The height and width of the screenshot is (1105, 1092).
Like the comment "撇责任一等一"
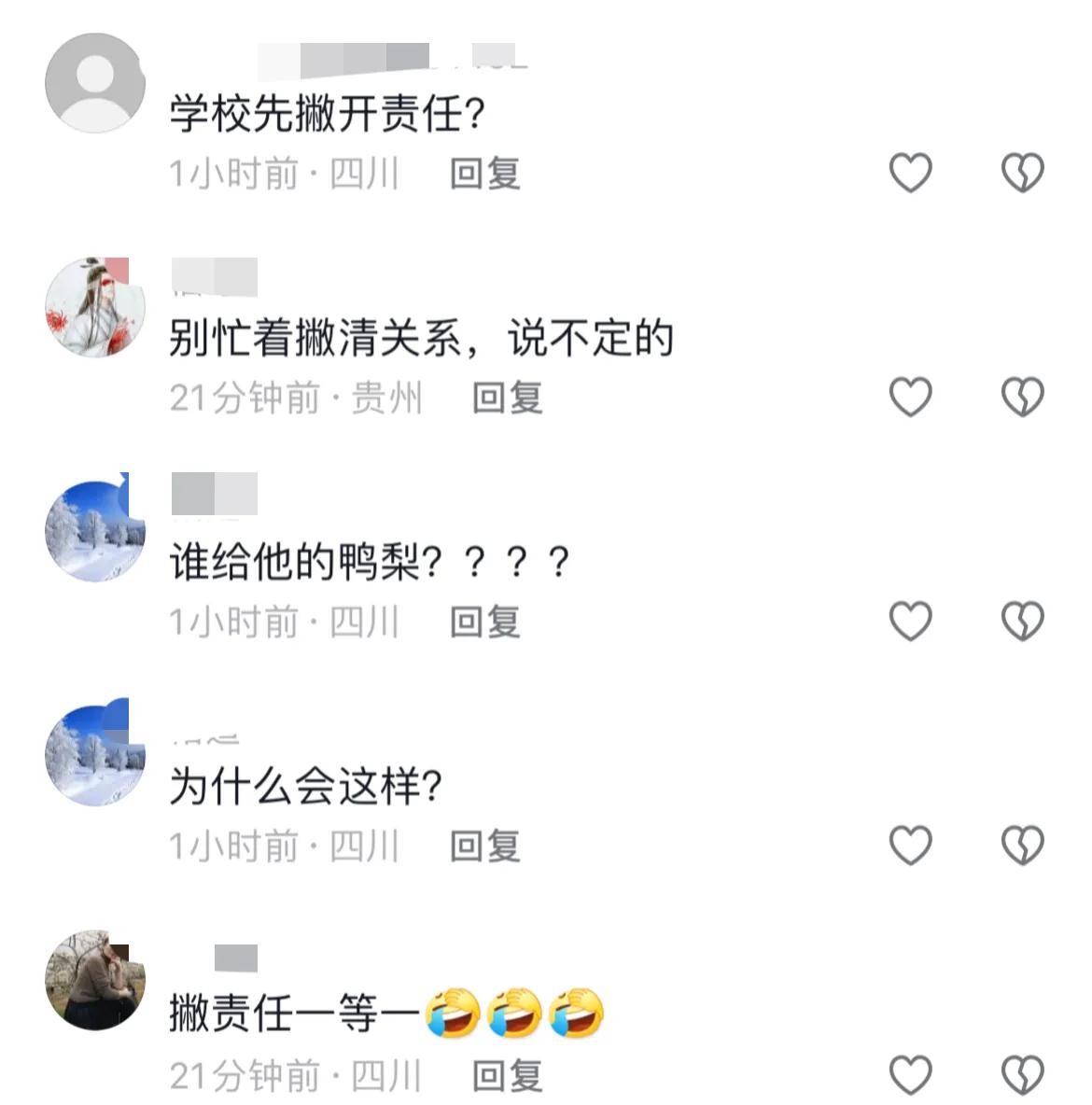(x=910, y=1075)
